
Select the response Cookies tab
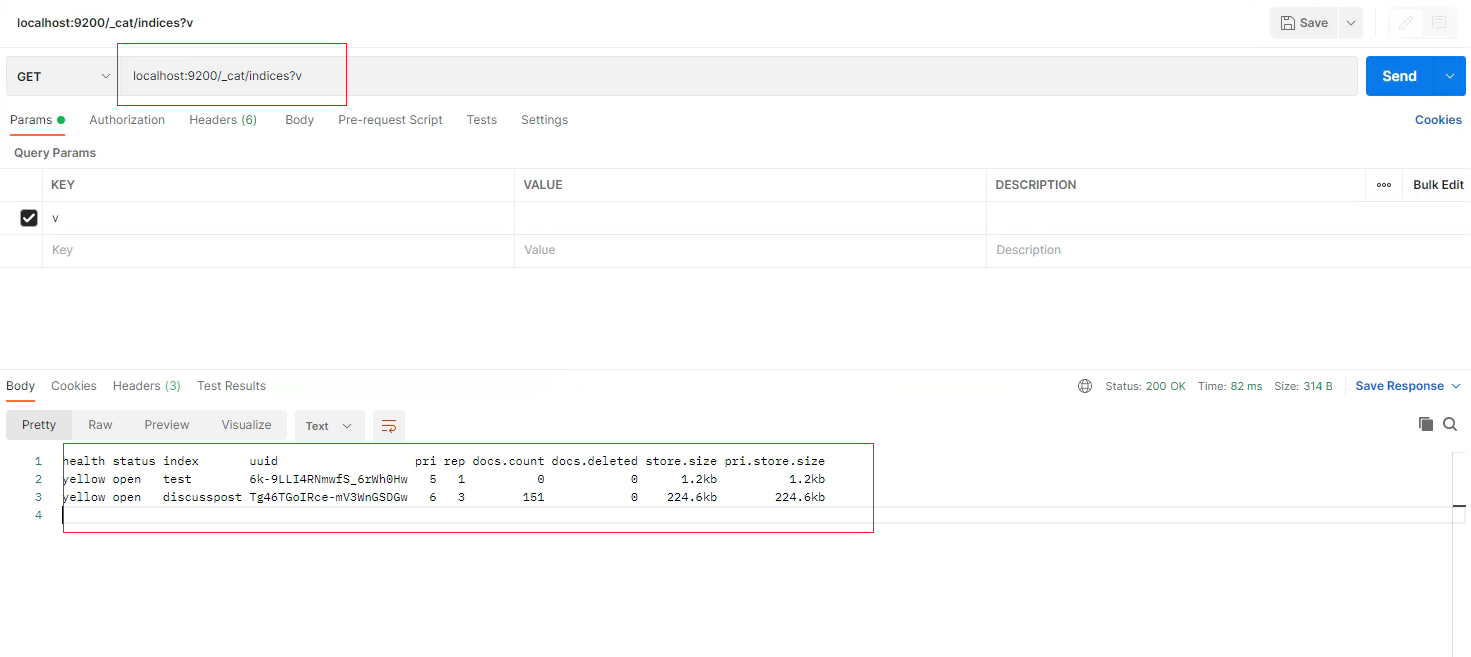74,386
